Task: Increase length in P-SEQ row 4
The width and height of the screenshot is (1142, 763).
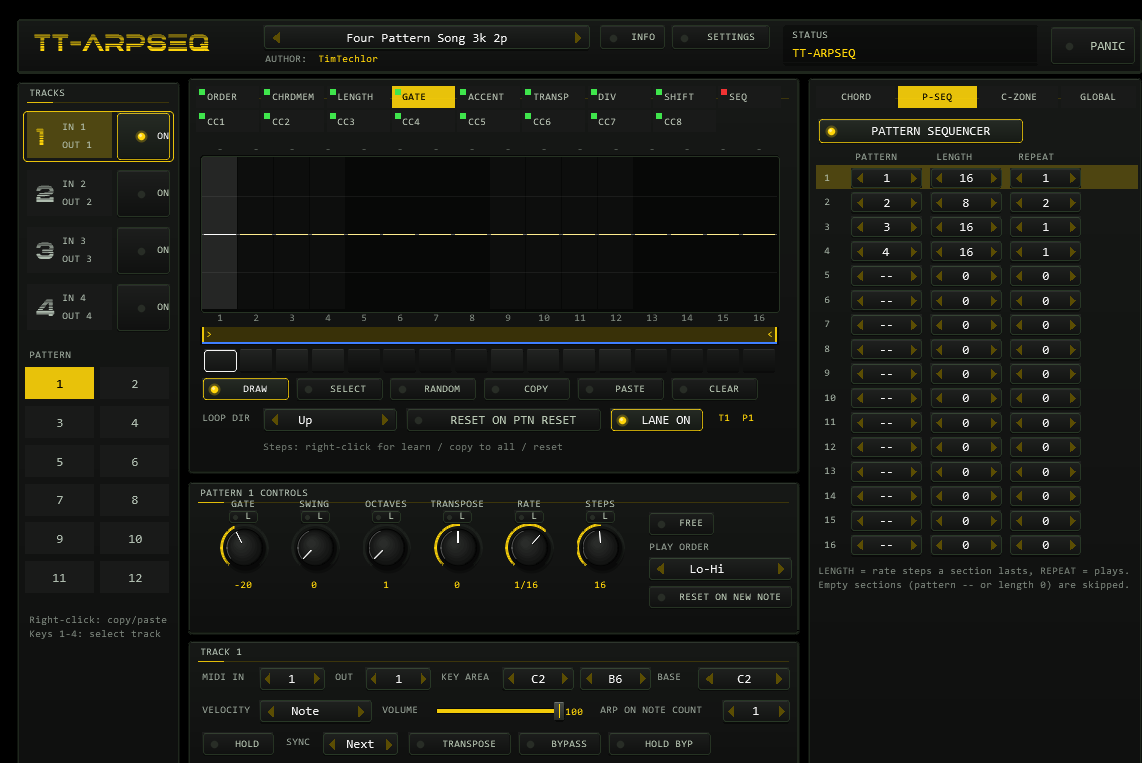Action: 993,252
